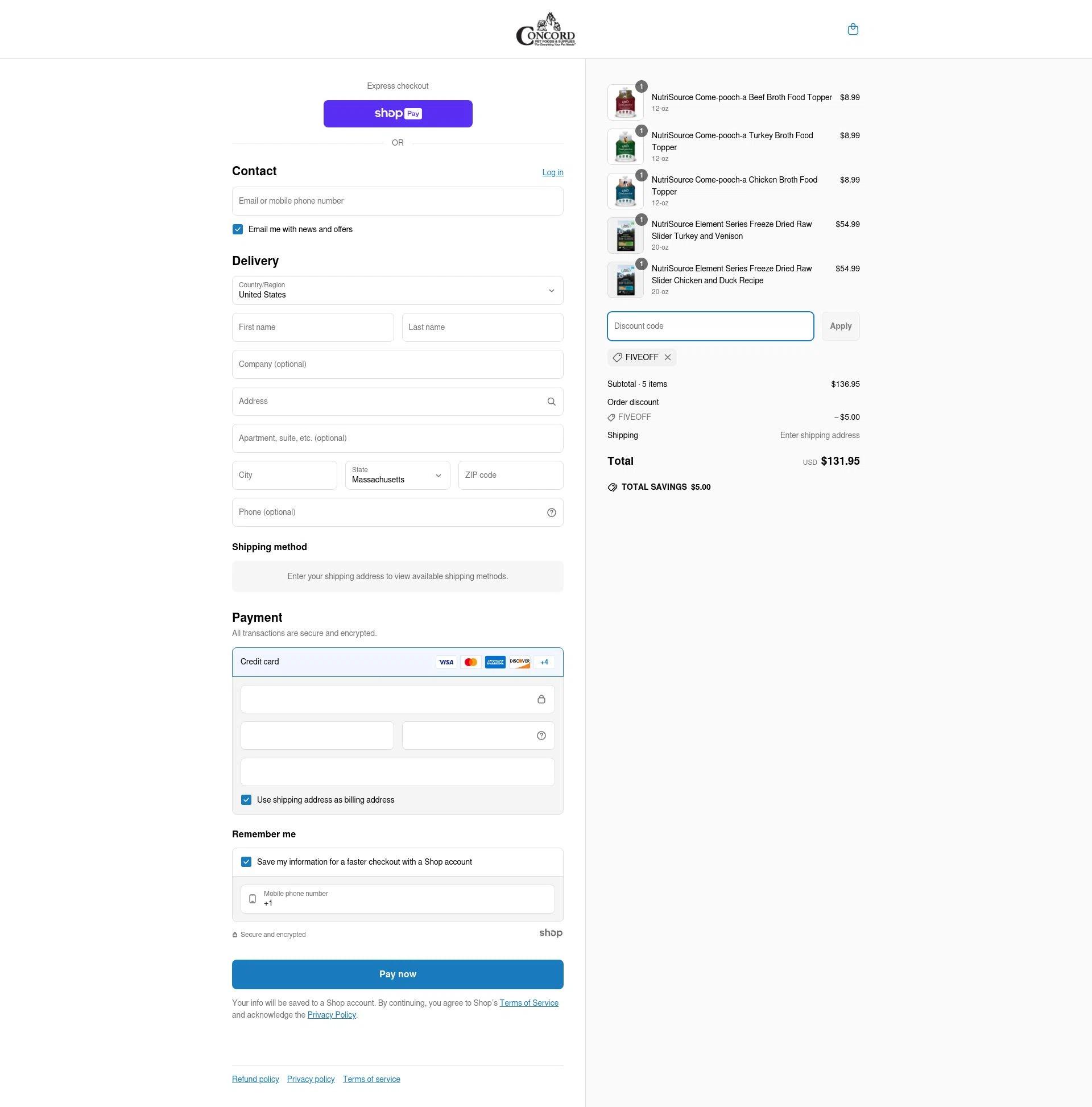
Task: Click the Concord Pet Foods logo
Action: pyautogui.click(x=545, y=28)
